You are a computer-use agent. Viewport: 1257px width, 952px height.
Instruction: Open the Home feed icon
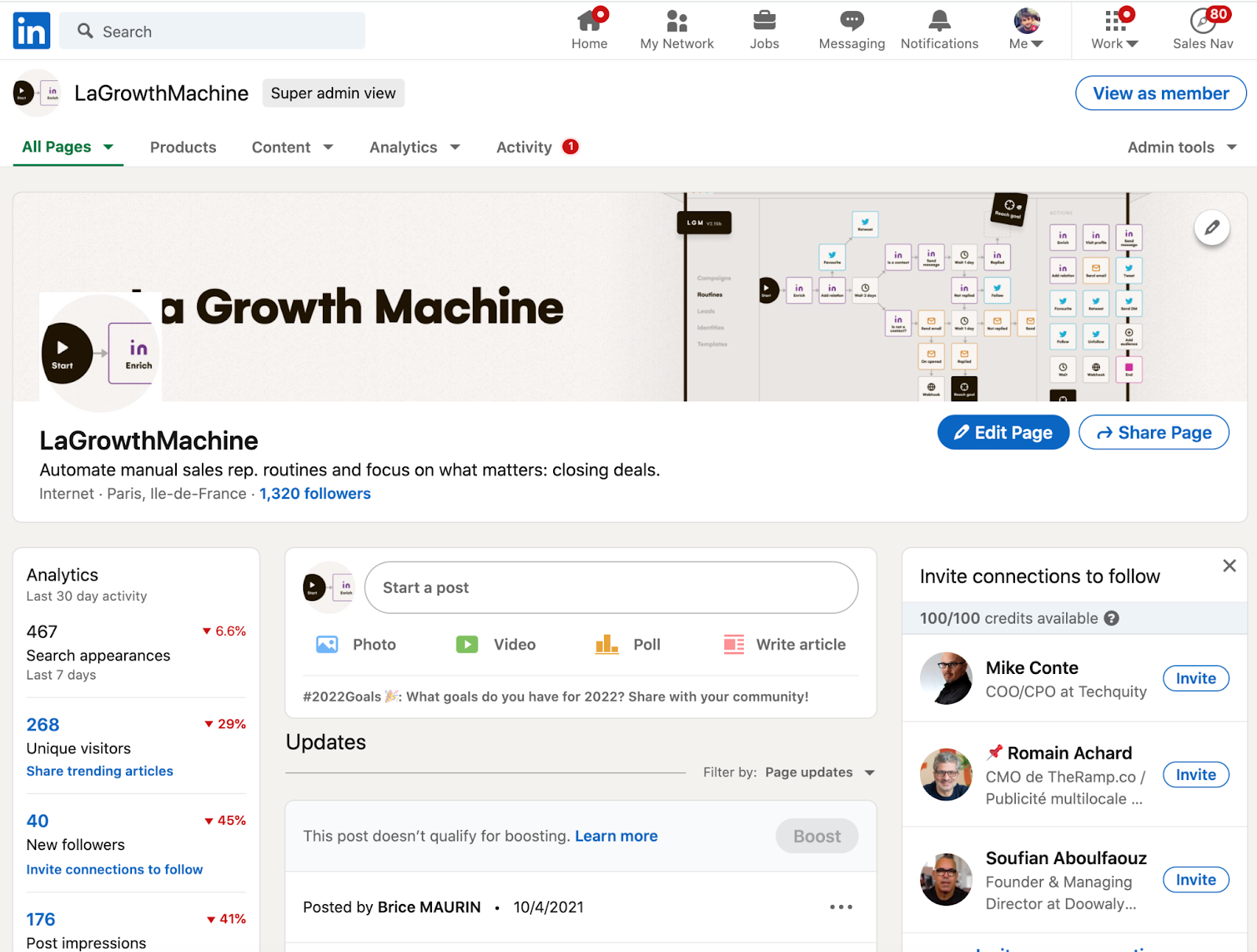click(x=589, y=20)
